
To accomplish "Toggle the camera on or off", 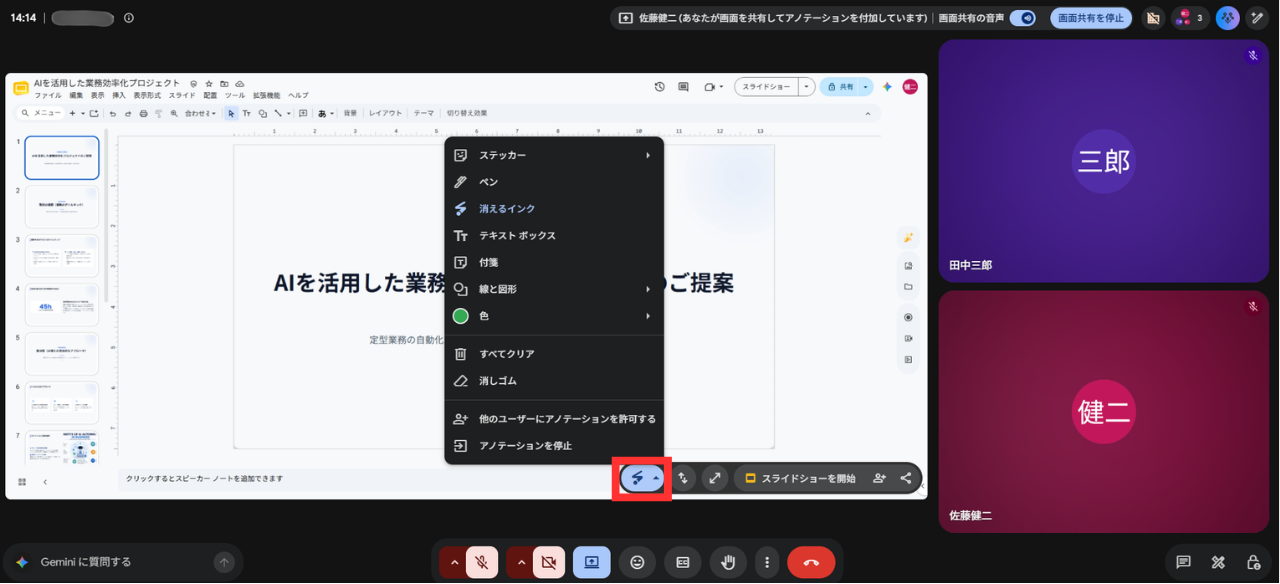I will point(548,563).
